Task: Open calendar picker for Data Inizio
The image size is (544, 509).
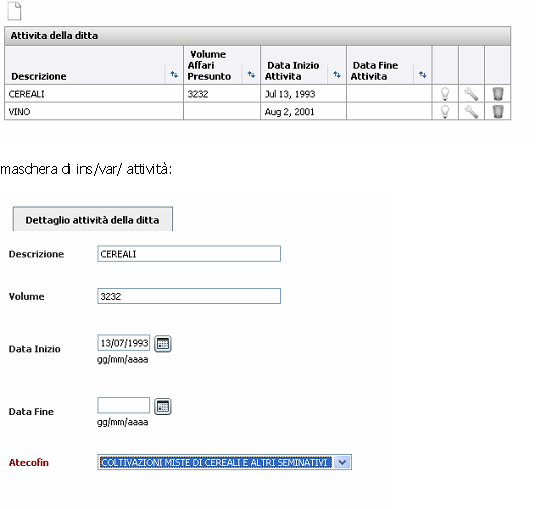Action: coord(163,343)
